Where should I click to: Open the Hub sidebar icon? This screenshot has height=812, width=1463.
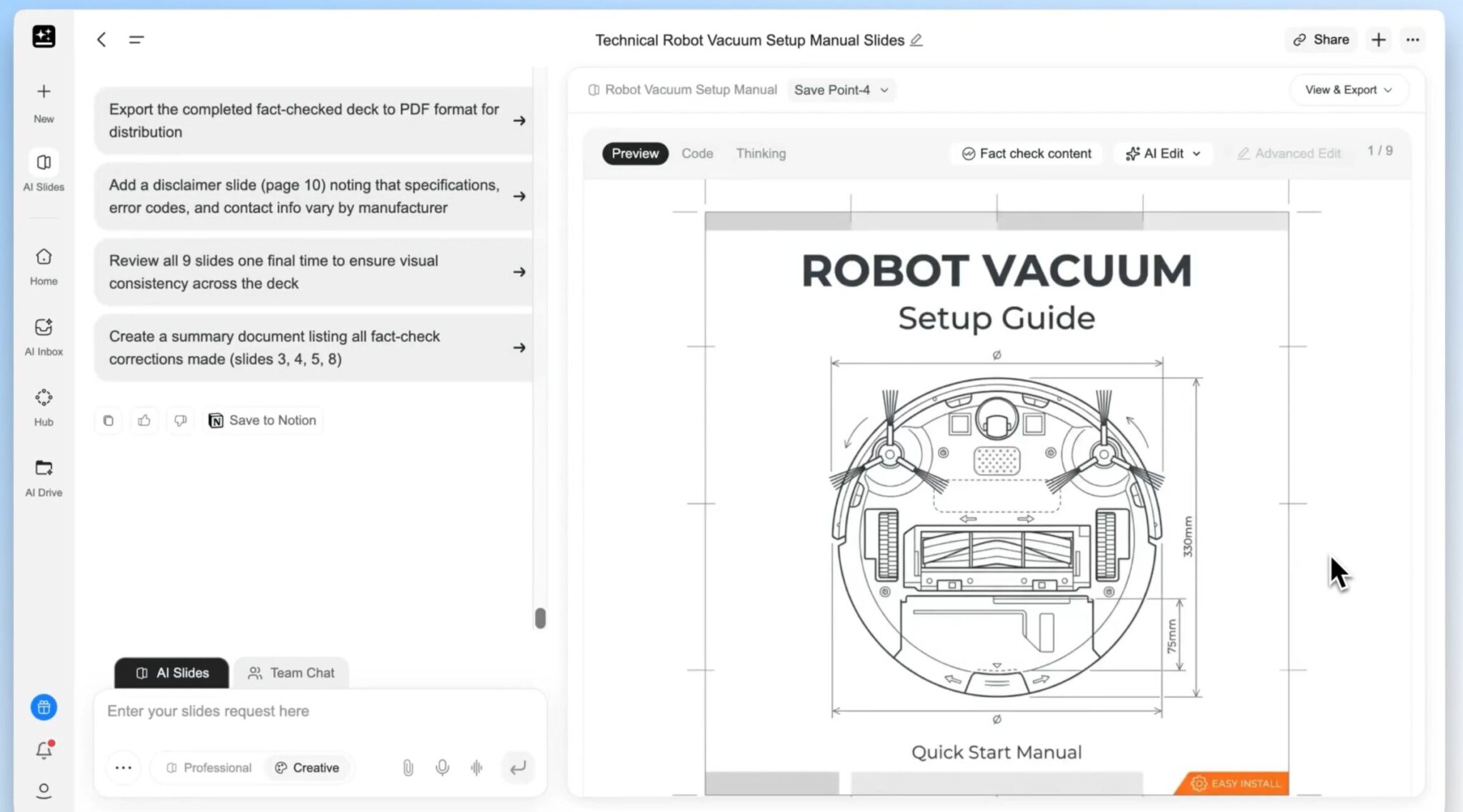(44, 398)
